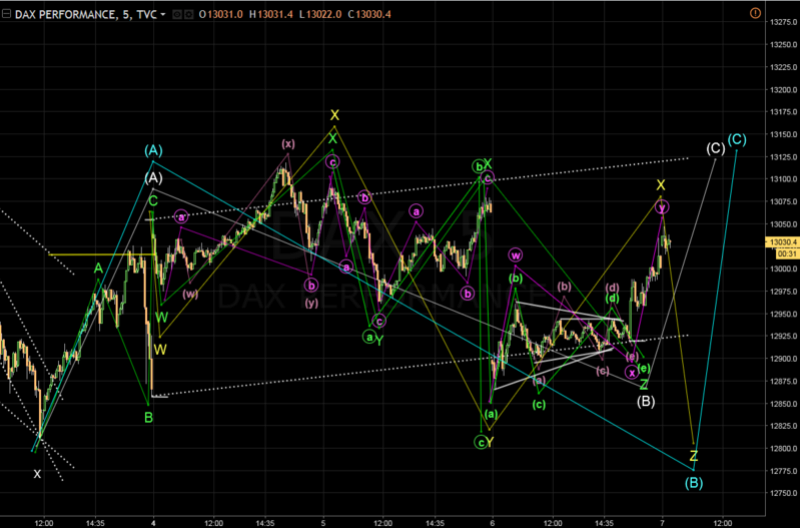800x528 pixels.
Task: Select the white (B) wave label
Action: [646, 401]
